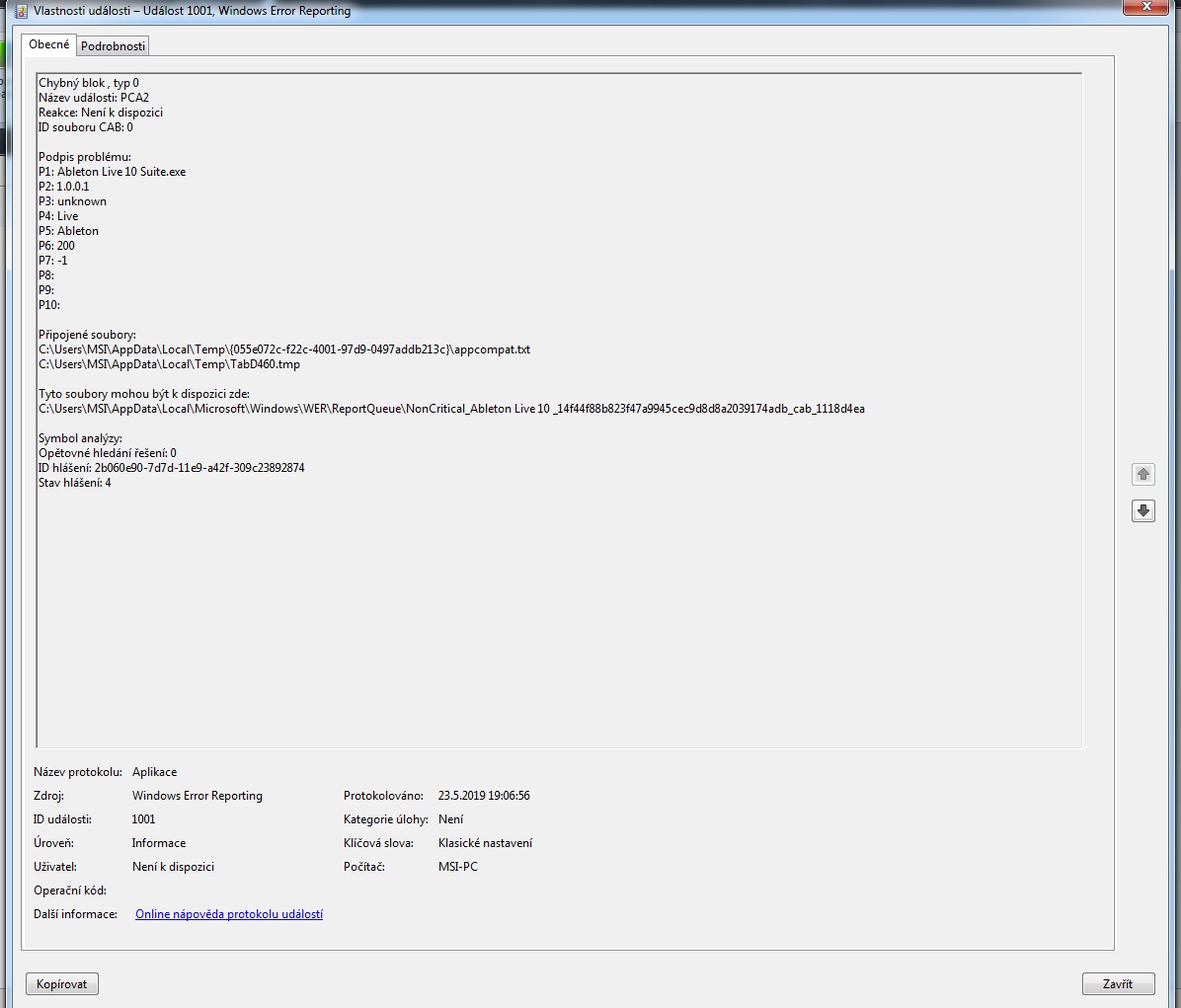
Task: Go to previous event with up arrow
Action: pos(1143,474)
